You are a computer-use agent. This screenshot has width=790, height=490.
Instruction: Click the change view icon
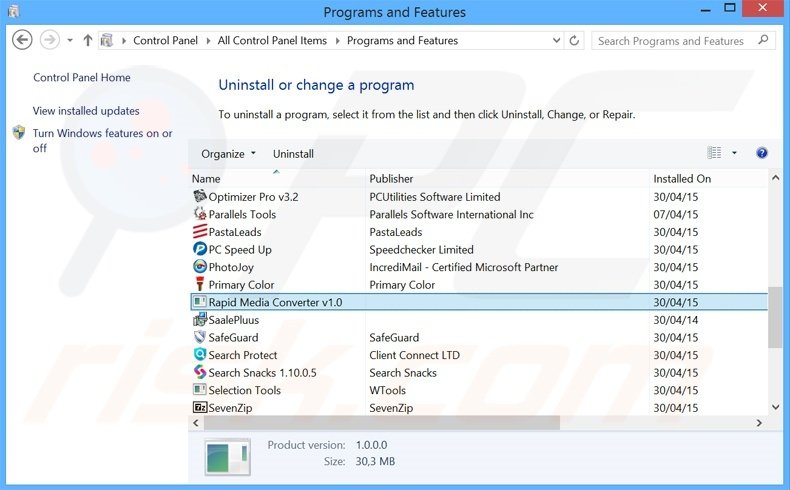pyautogui.click(x=714, y=153)
